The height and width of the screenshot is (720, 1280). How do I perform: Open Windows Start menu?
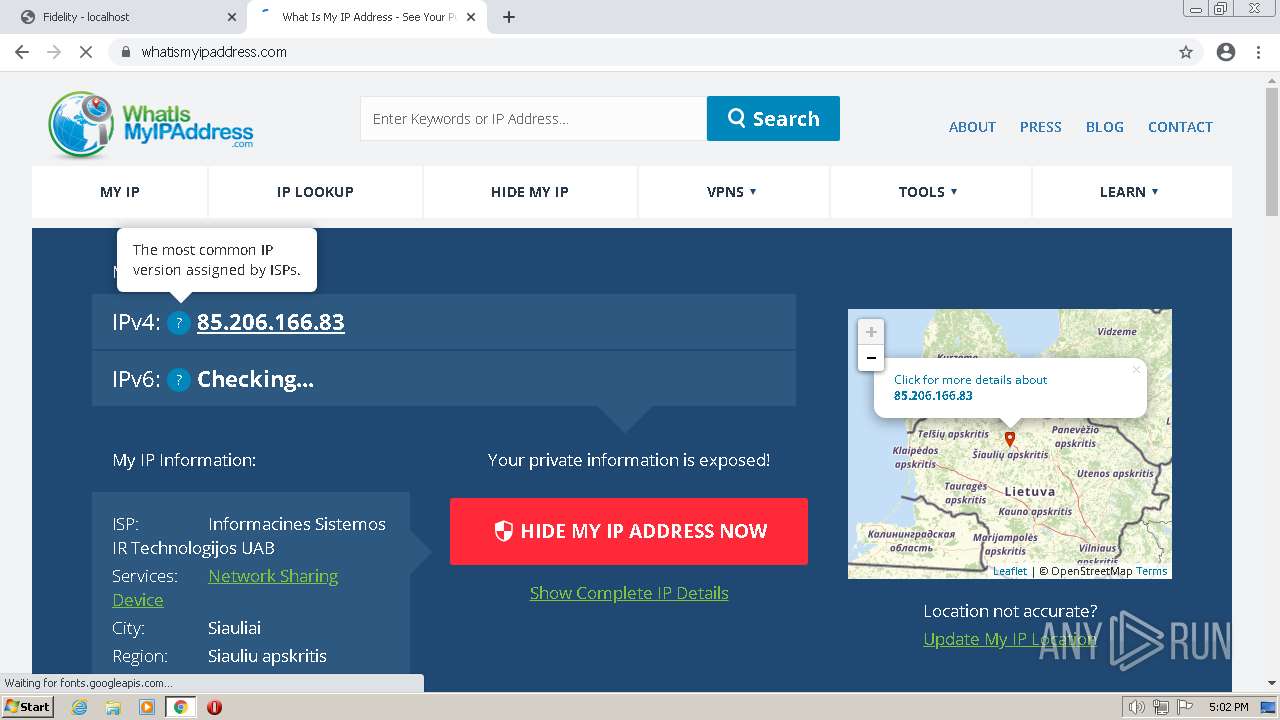coord(27,707)
